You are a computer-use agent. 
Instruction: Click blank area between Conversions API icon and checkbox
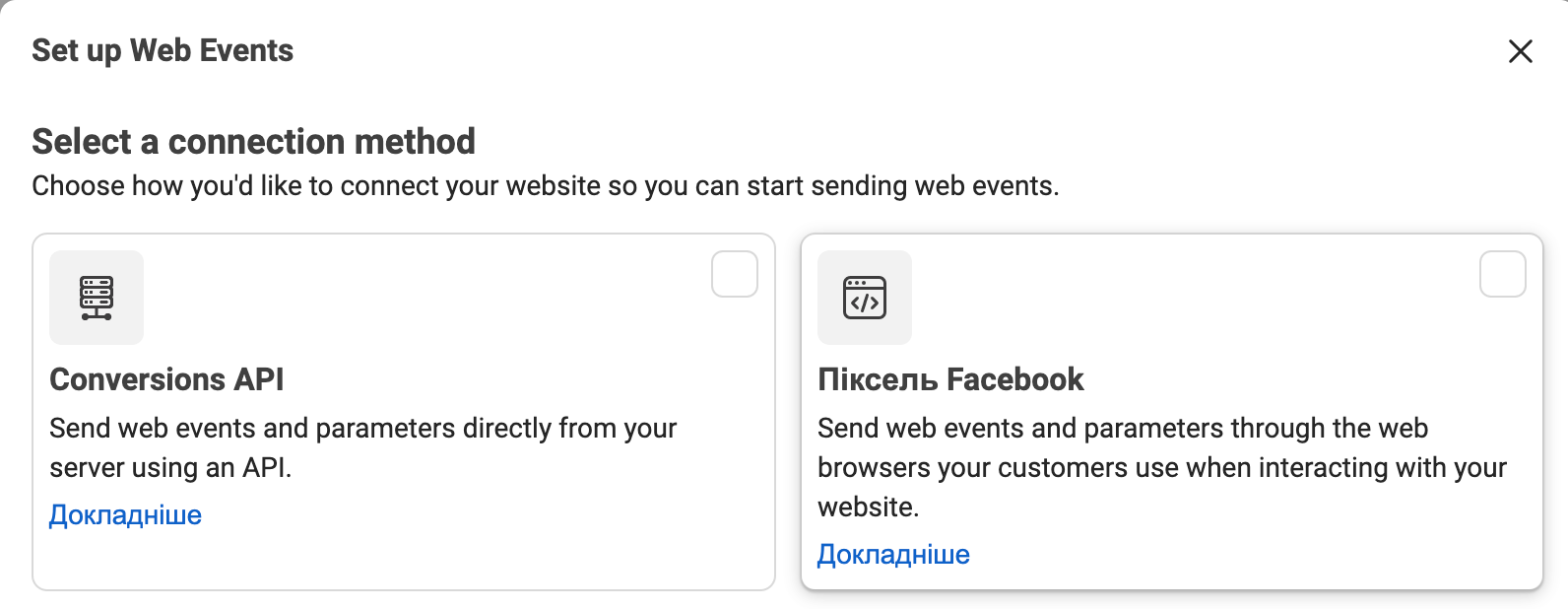pos(424,296)
